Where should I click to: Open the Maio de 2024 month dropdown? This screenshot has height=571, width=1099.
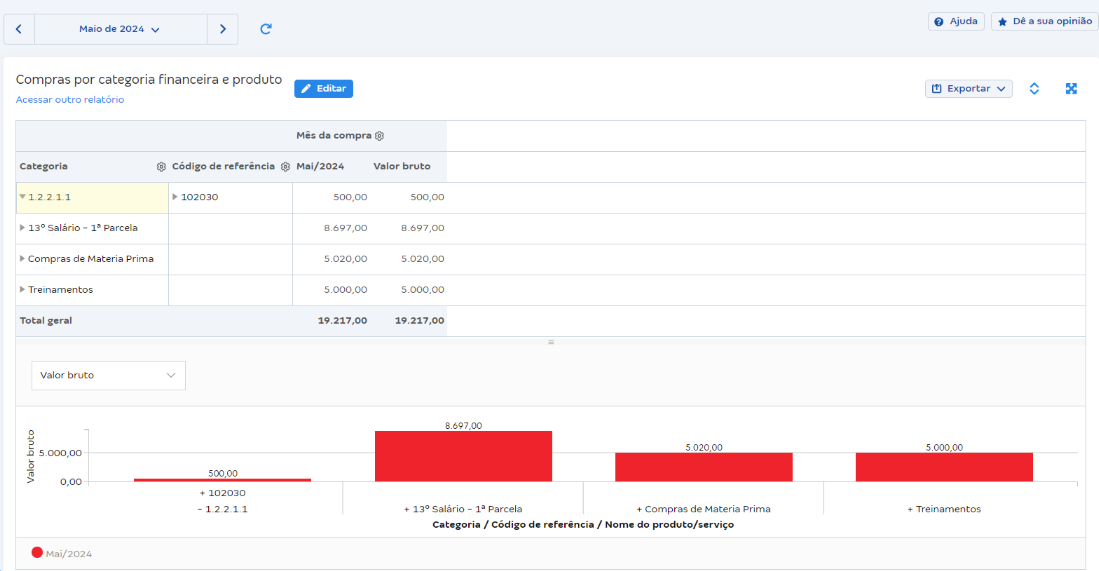coord(120,29)
